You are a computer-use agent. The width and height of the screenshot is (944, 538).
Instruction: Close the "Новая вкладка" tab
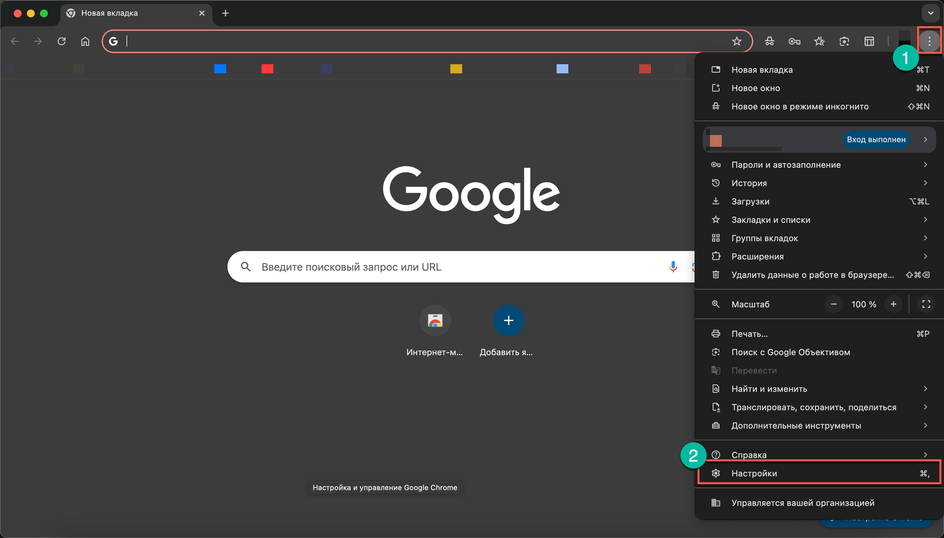(202, 13)
